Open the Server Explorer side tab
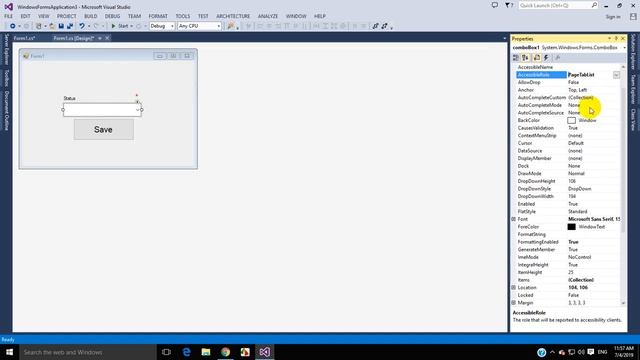 pyautogui.click(x=7, y=49)
